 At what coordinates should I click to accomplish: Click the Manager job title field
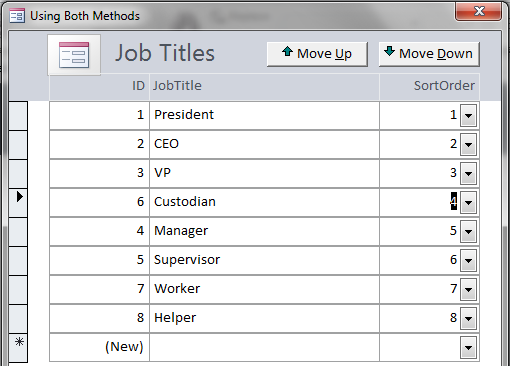[264, 231]
